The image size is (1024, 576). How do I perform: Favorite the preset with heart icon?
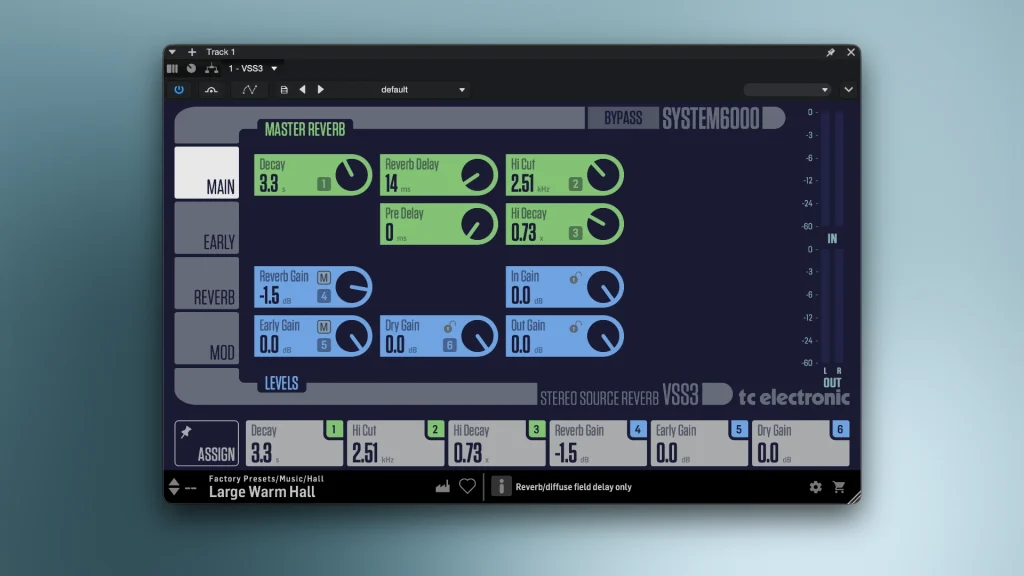coord(467,487)
